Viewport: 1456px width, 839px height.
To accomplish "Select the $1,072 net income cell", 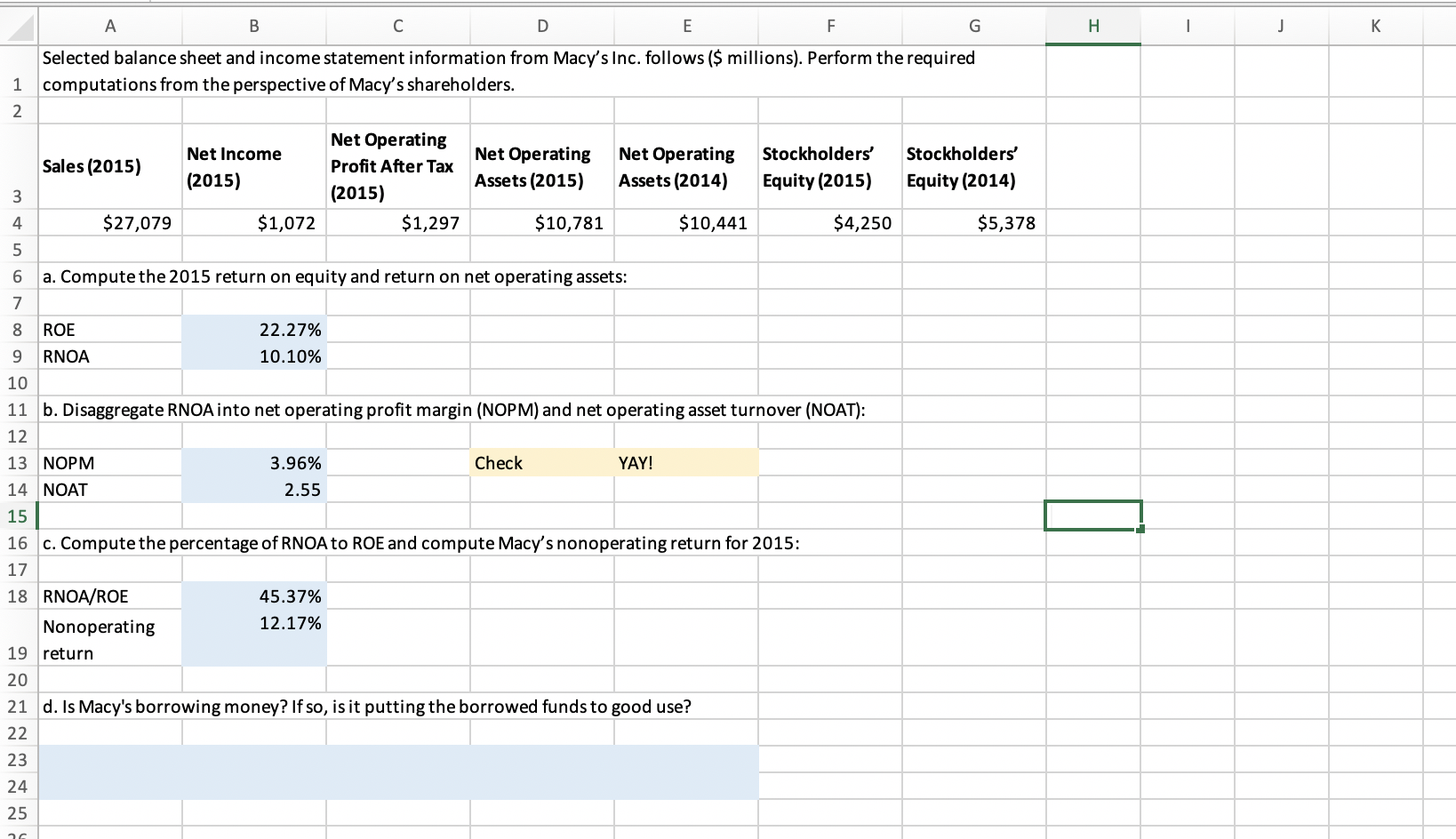I will [254, 223].
